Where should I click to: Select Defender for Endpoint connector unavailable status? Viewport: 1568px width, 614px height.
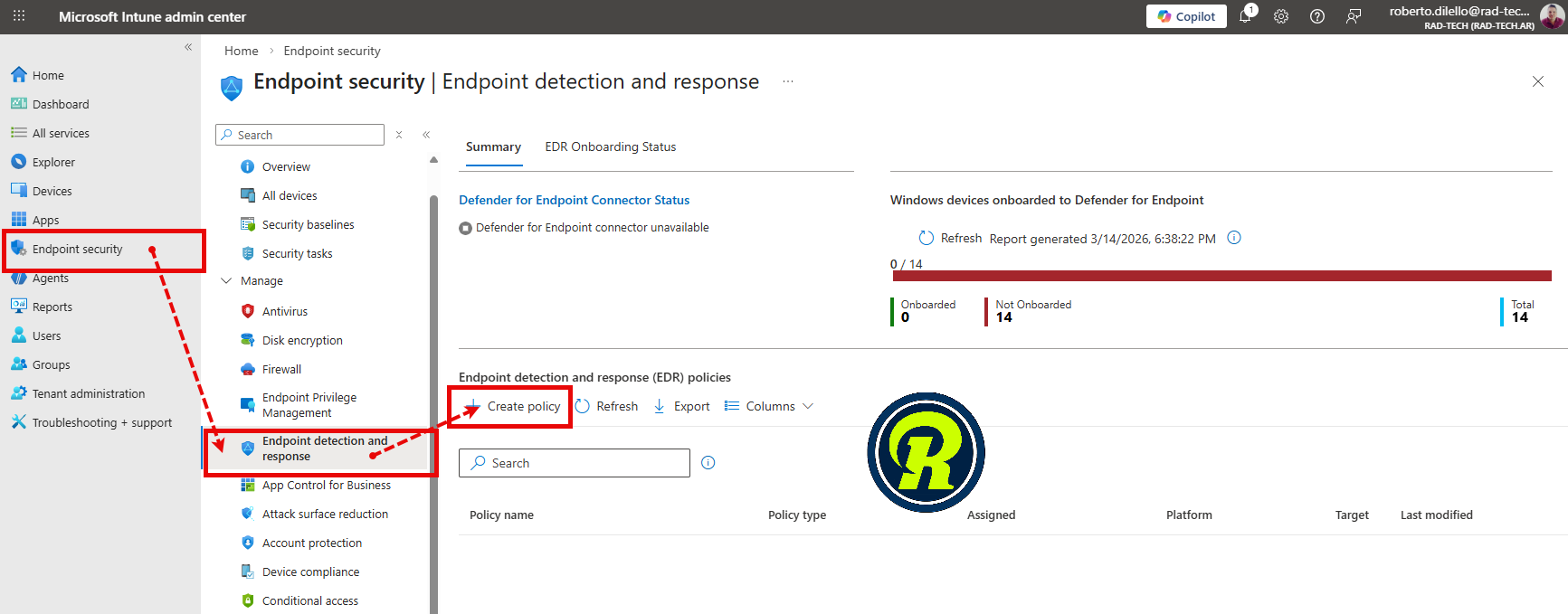[584, 228]
